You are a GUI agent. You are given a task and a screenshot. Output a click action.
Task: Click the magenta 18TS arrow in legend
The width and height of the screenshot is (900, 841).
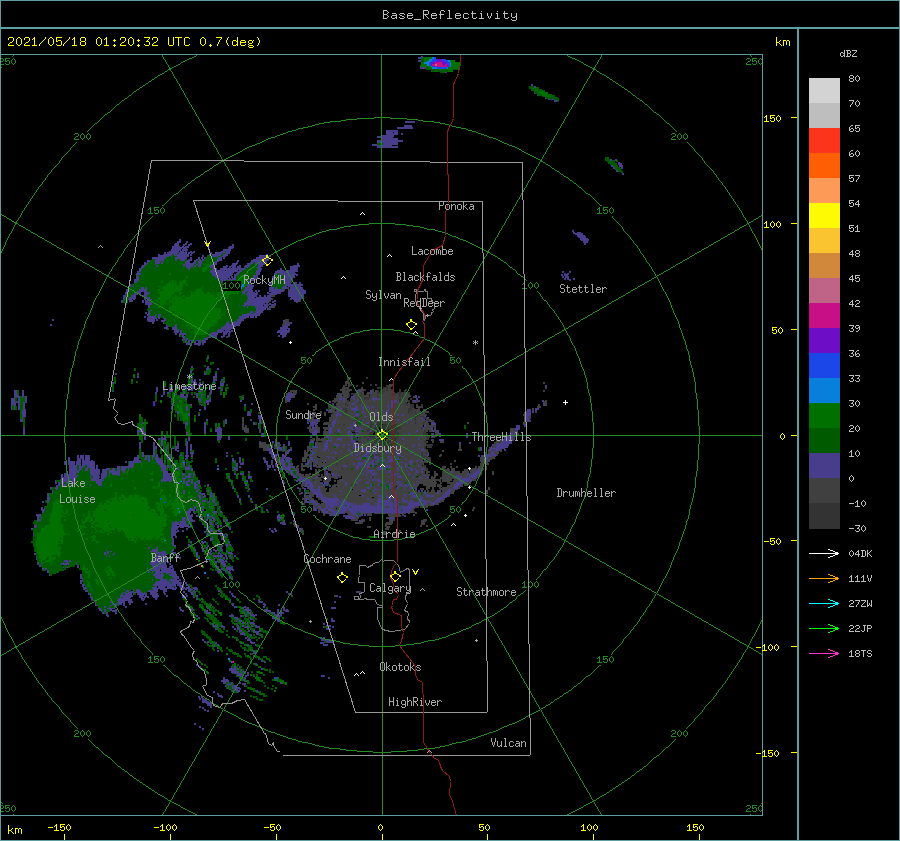click(x=824, y=653)
